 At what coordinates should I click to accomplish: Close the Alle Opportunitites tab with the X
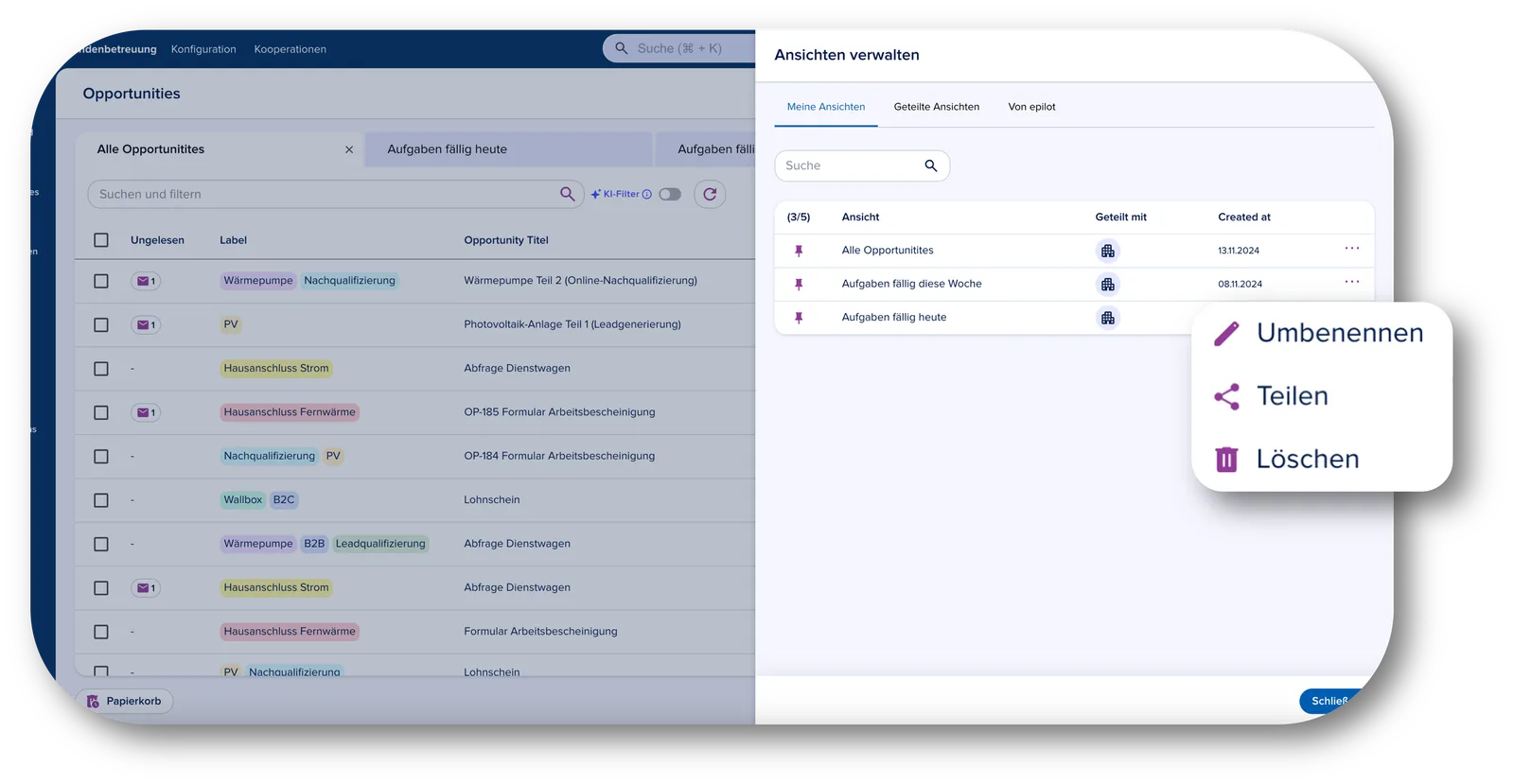[349, 149]
